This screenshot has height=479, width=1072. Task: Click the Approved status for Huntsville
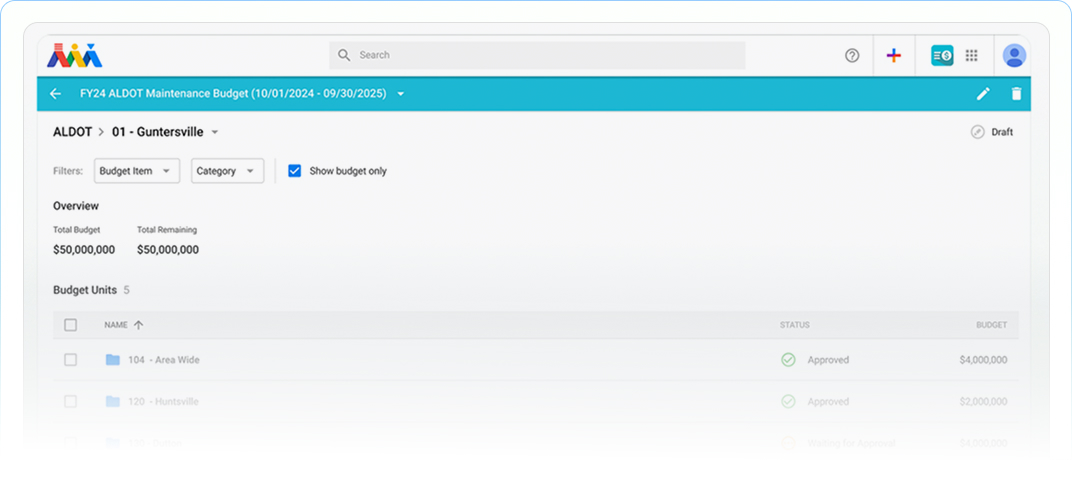[828, 402]
